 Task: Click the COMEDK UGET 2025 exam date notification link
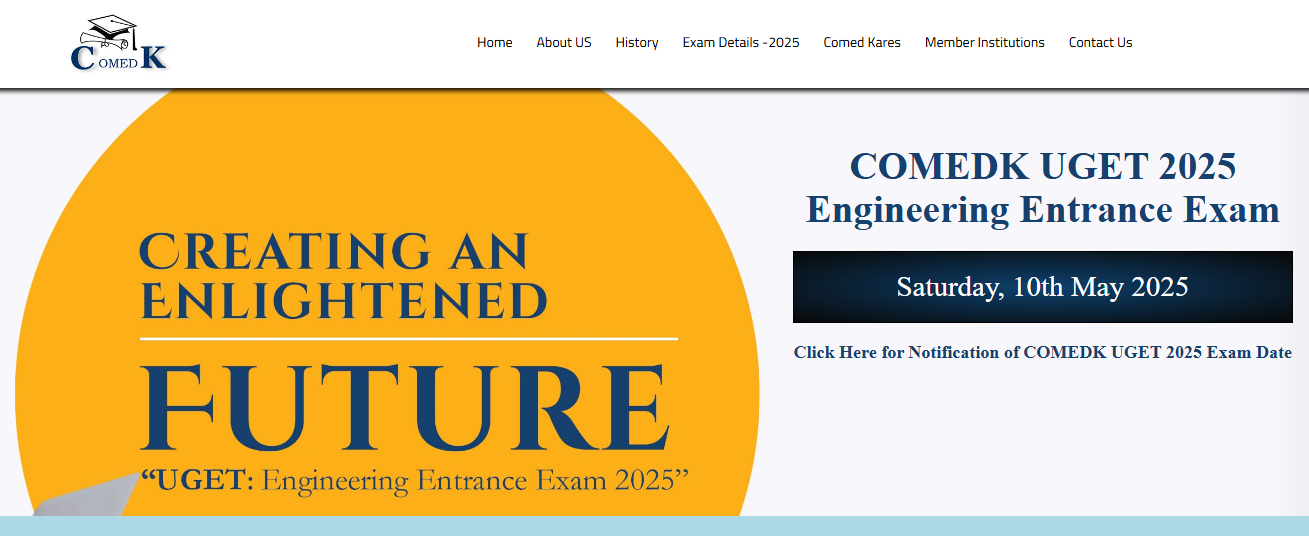tap(1043, 352)
